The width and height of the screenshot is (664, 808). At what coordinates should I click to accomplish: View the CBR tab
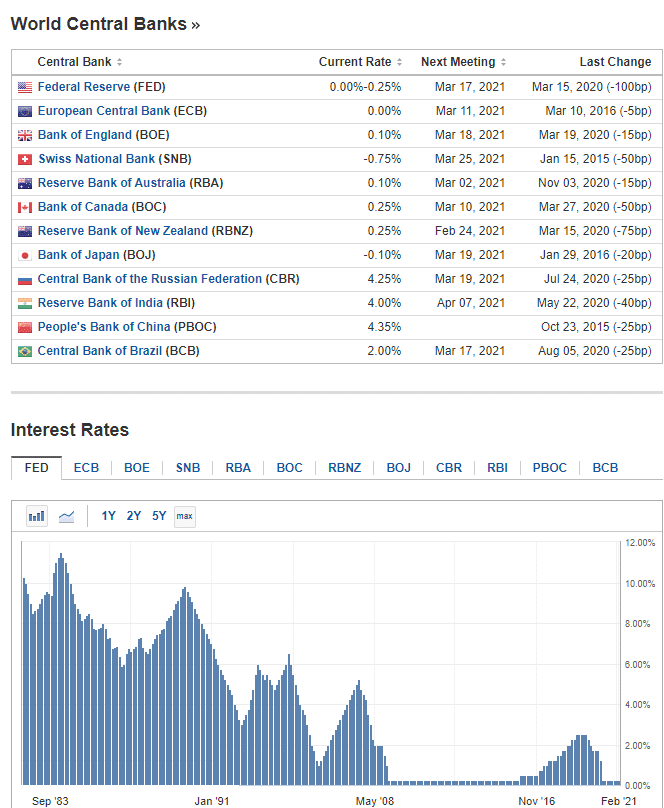click(x=449, y=468)
